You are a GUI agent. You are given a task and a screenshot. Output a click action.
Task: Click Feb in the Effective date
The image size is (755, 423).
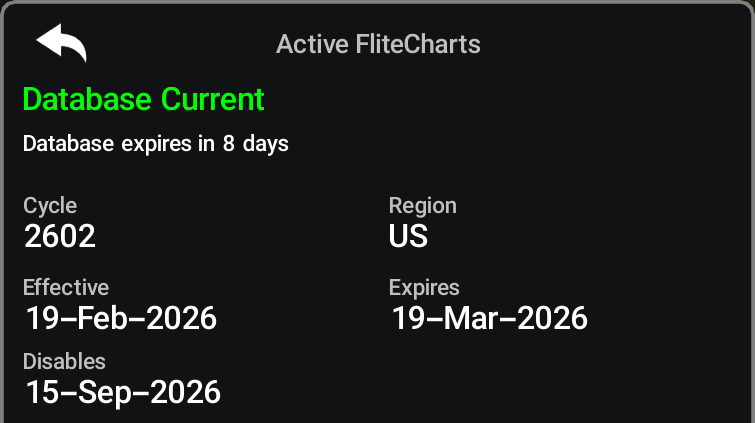coord(104,318)
